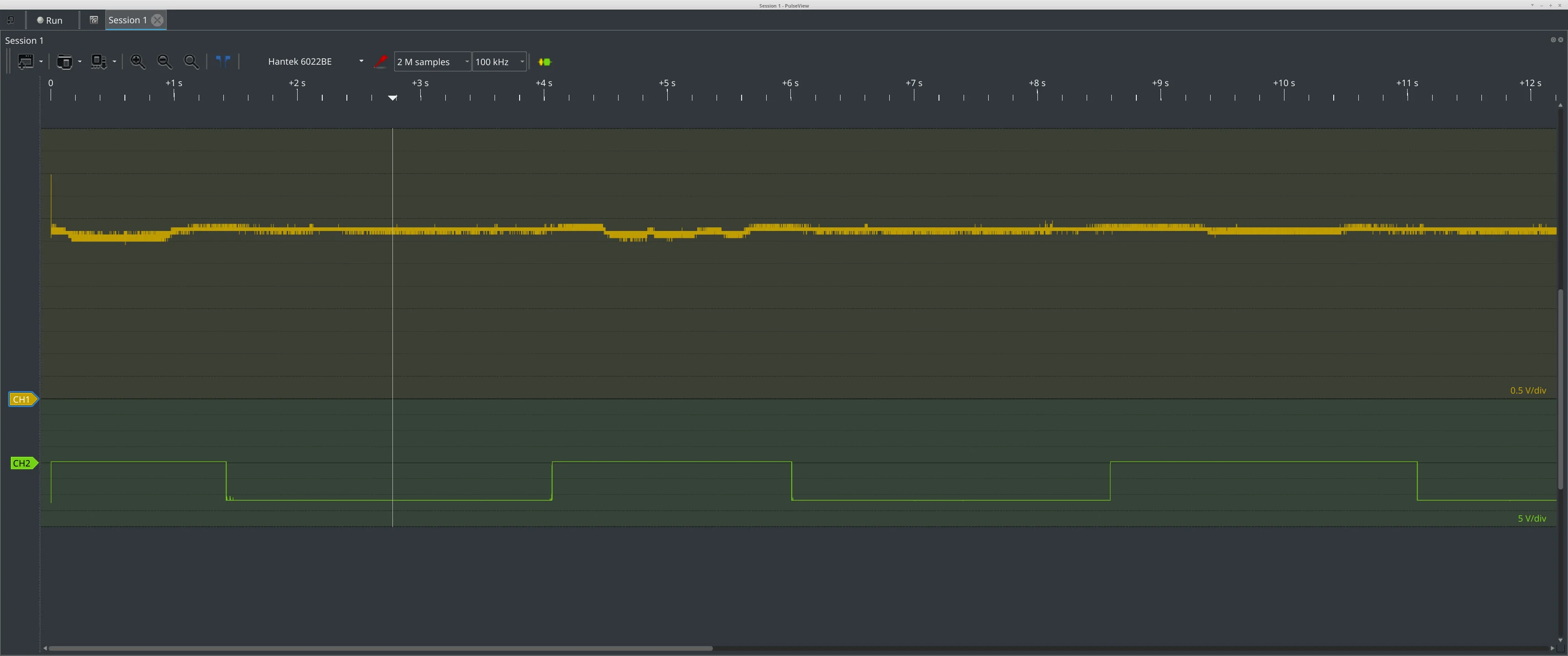
Task: Open the Hantek 6022BE device dropdown
Action: tap(315, 61)
